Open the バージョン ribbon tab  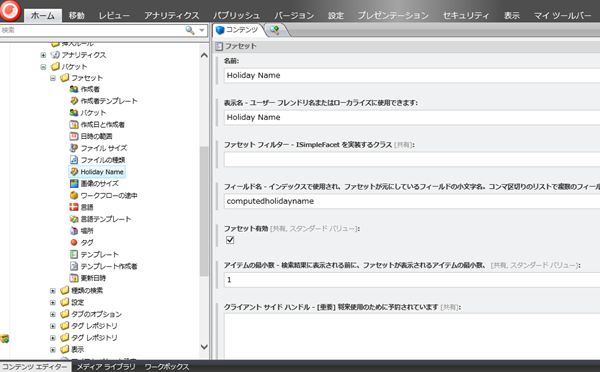294,15
